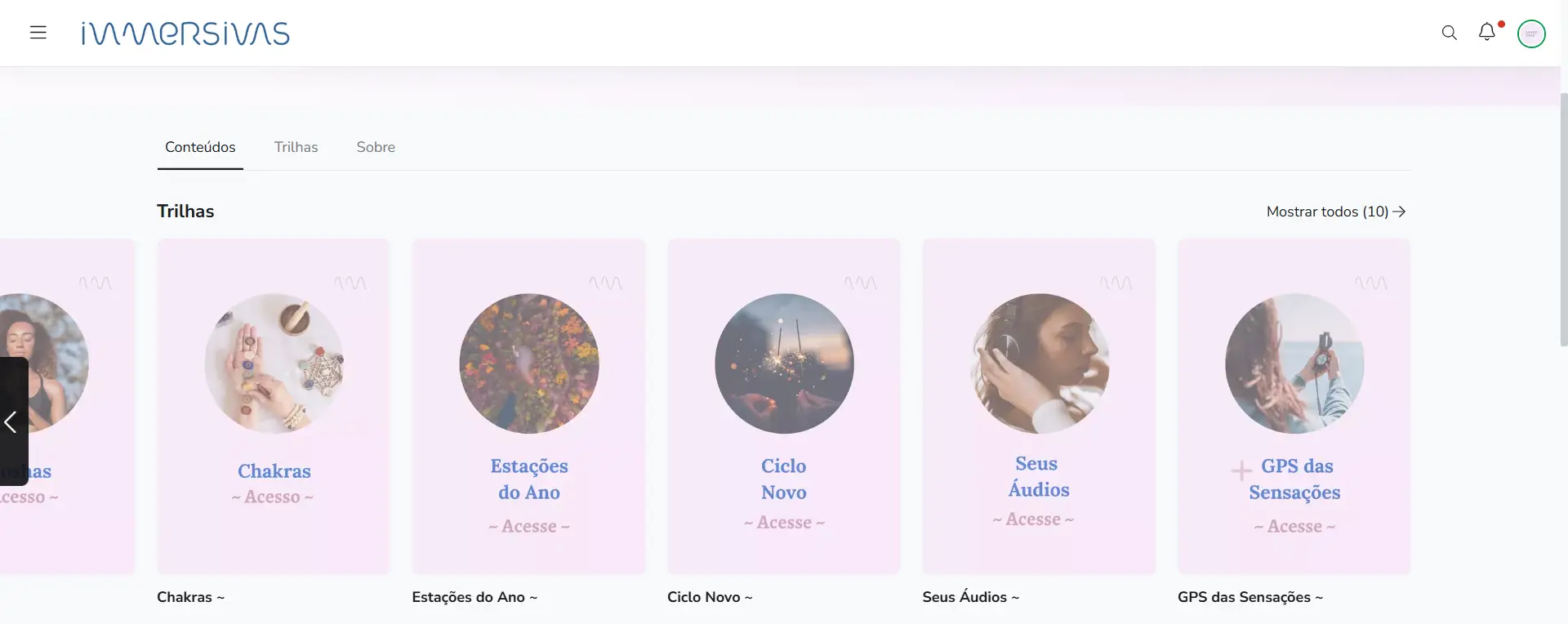Switch to the Trilhas tab
The image size is (1568, 624).
(296, 147)
